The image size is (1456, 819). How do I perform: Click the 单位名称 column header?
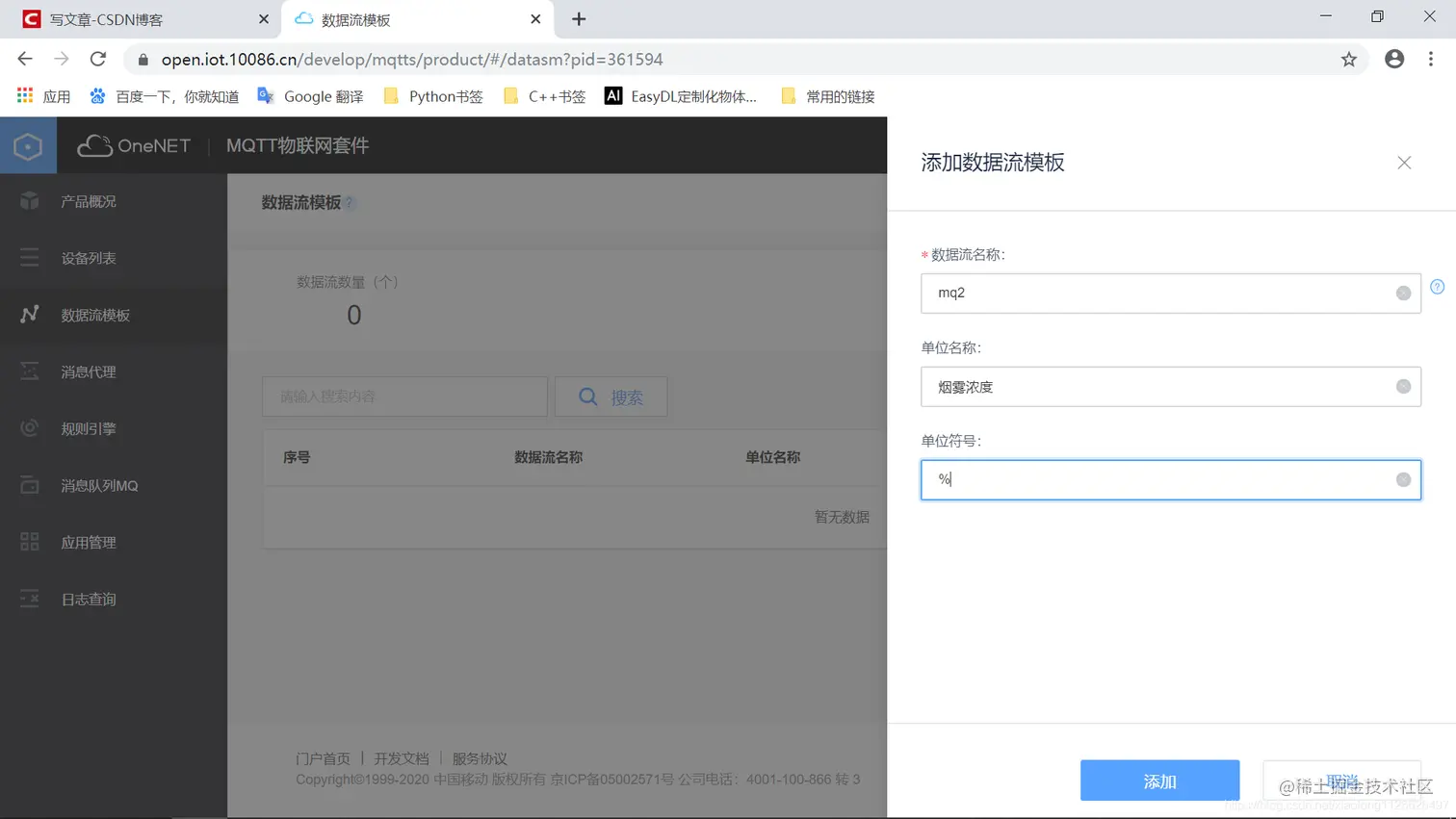772,457
